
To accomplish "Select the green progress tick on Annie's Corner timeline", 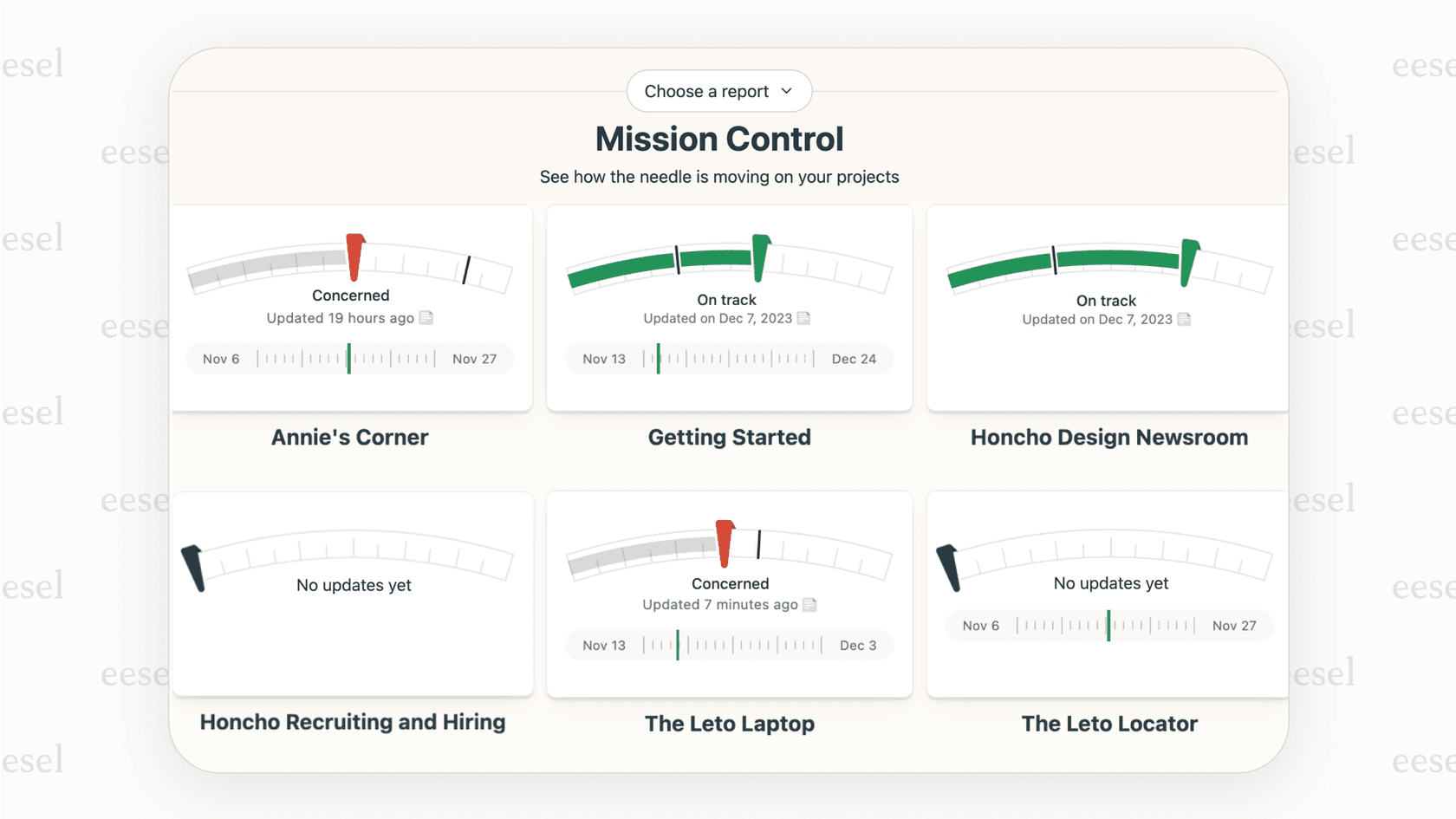I will [x=349, y=358].
